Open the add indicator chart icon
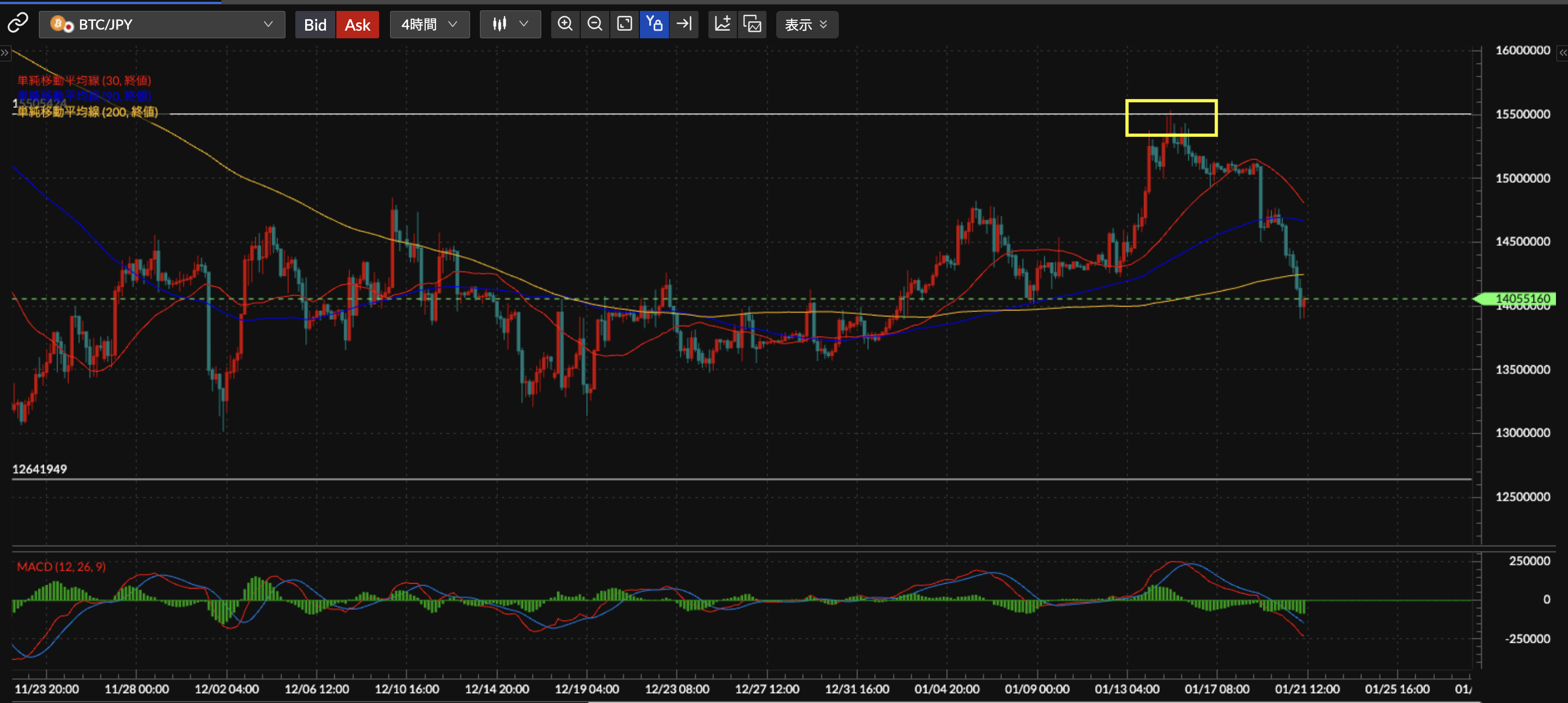 coord(723,24)
